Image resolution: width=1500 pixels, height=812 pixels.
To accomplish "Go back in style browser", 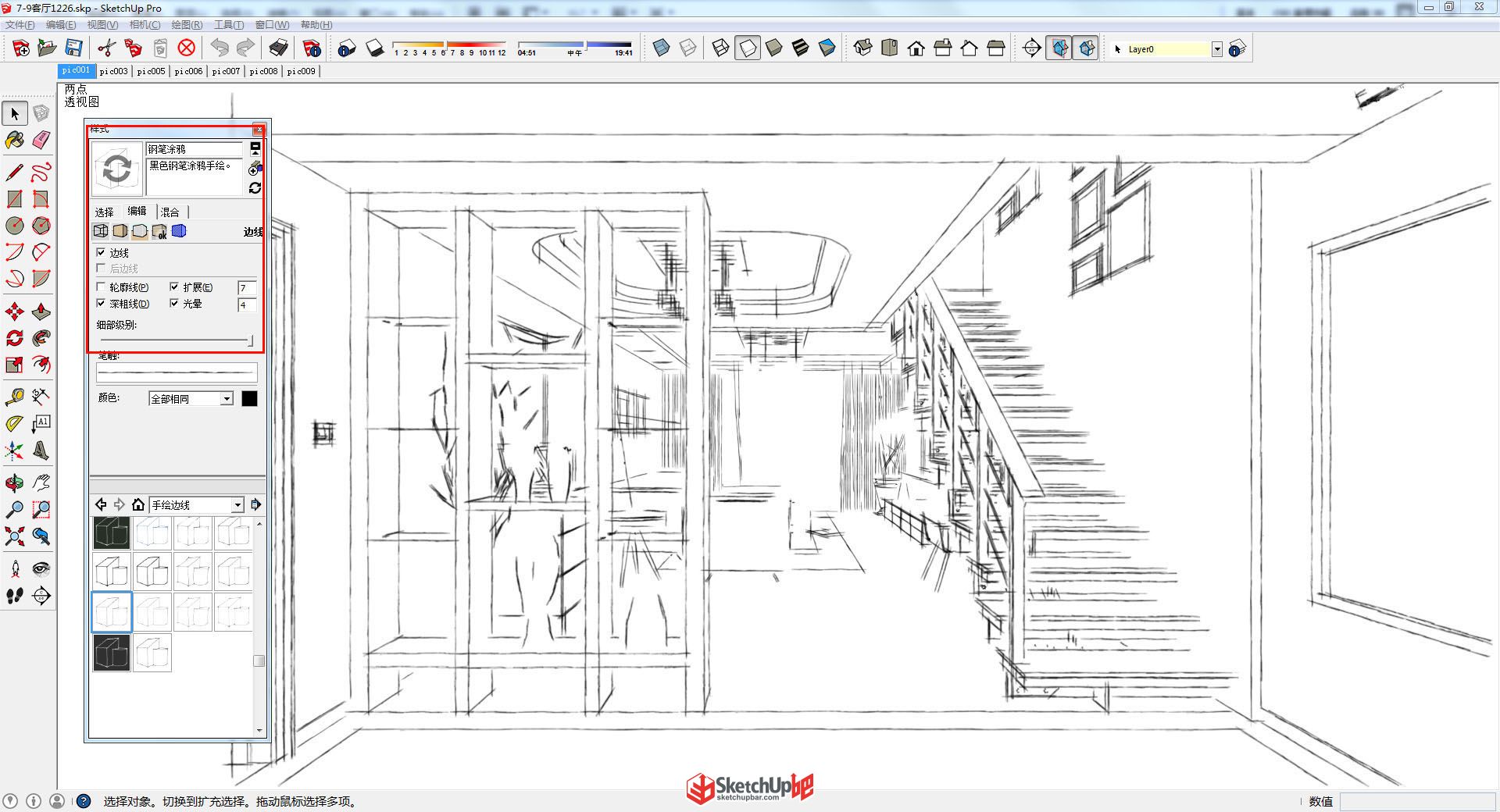I will coord(101,504).
